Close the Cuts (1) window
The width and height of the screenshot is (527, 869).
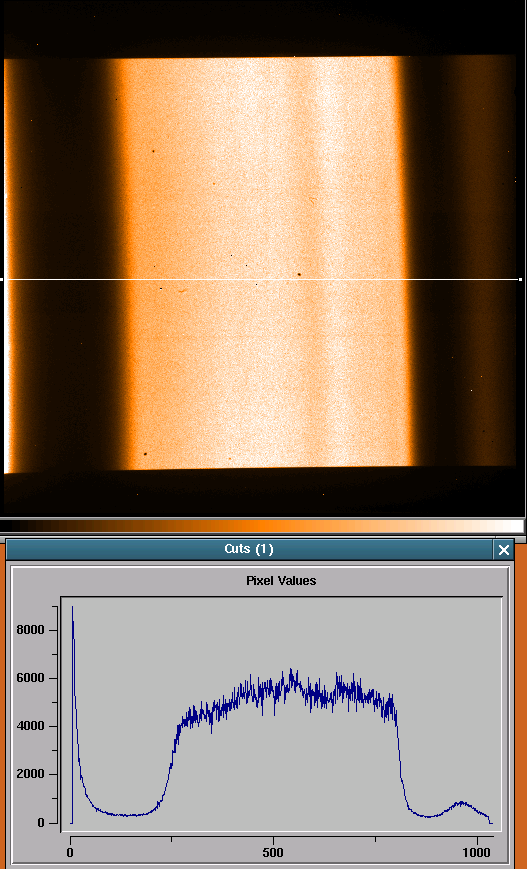click(x=503, y=550)
